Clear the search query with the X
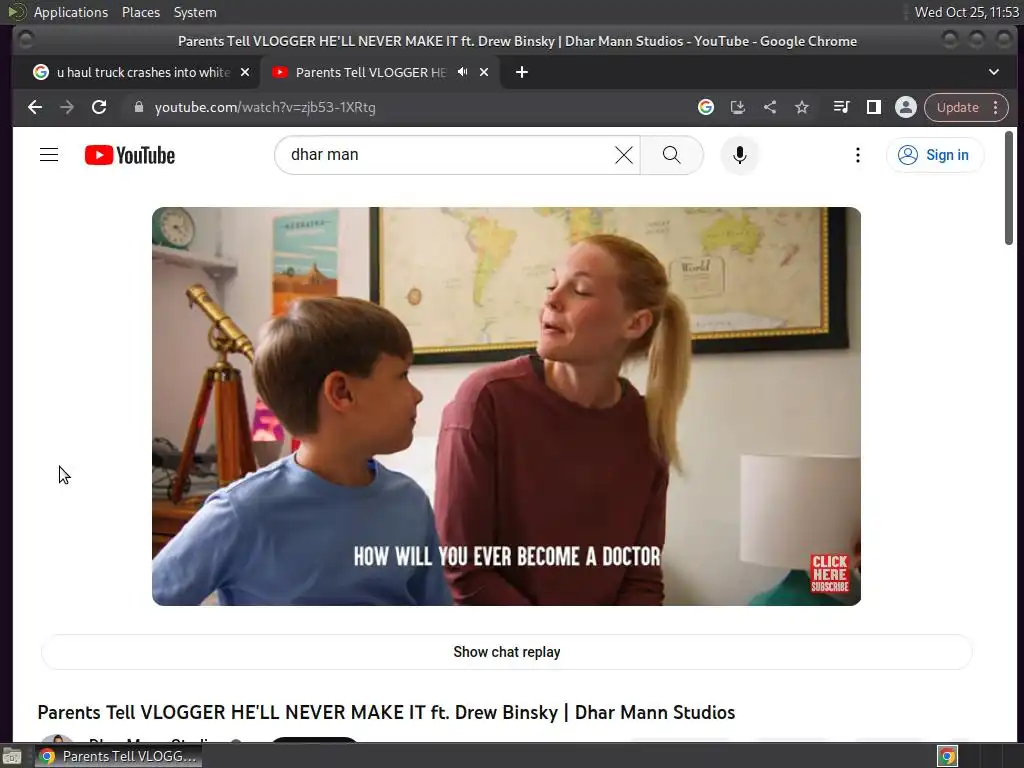The image size is (1024, 768). [x=624, y=155]
